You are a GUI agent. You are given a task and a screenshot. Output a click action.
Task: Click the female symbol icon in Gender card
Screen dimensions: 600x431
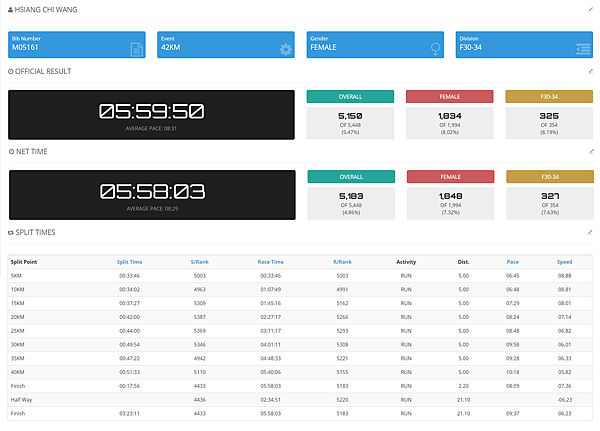435,49
